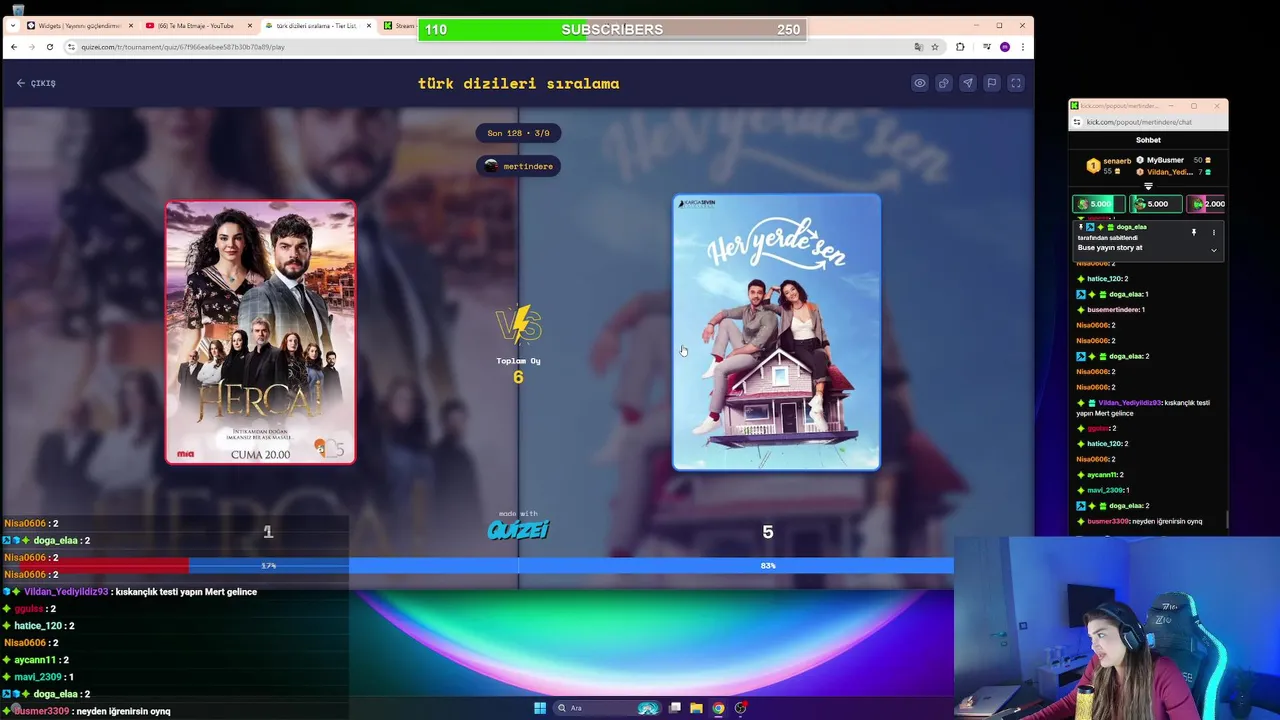This screenshot has width=1280, height=720.
Task: Toggle the eye visibility icon in the quiz header
Action: tap(919, 83)
